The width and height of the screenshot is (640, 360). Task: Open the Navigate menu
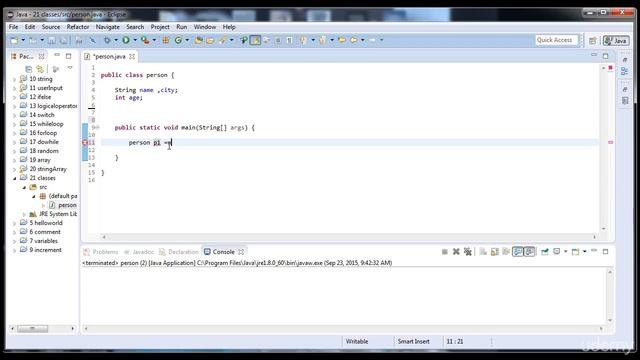tap(108, 27)
